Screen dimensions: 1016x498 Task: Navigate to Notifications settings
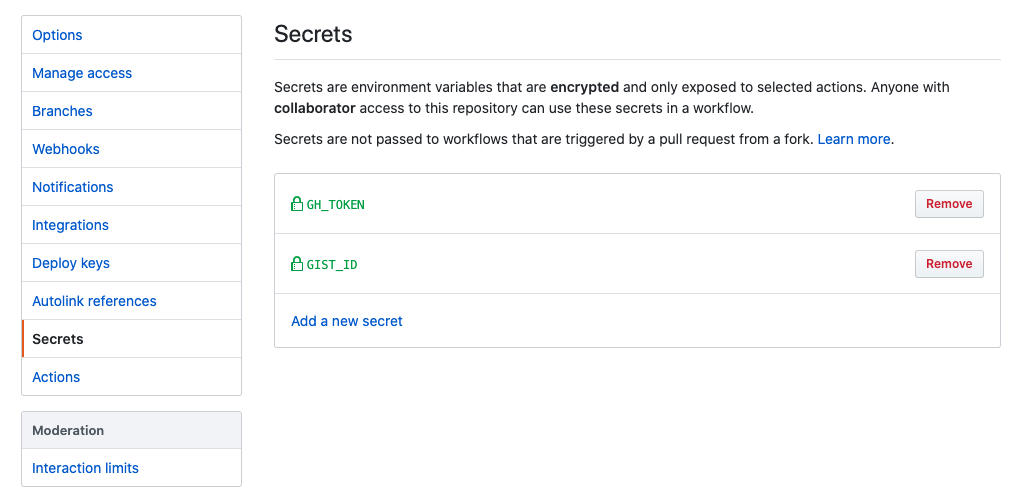[x=72, y=187]
